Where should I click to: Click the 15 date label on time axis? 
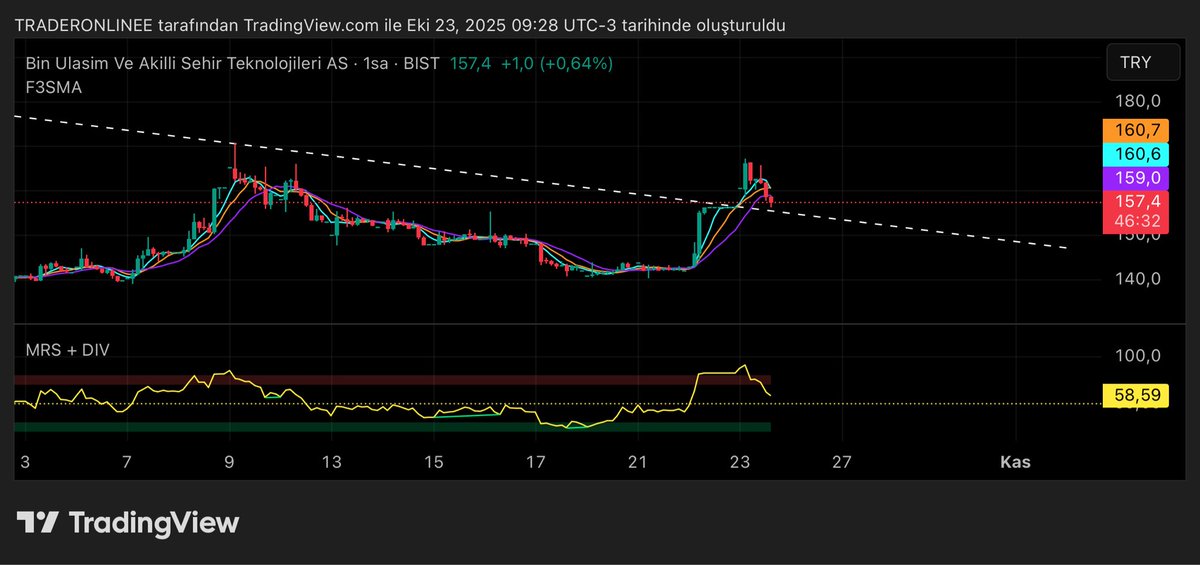[434, 461]
